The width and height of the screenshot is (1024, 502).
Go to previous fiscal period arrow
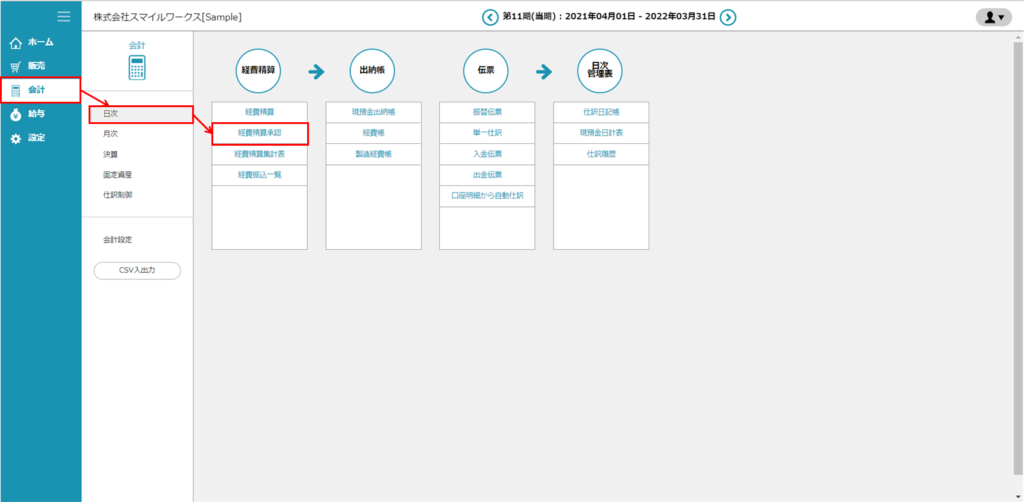(490, 17)
